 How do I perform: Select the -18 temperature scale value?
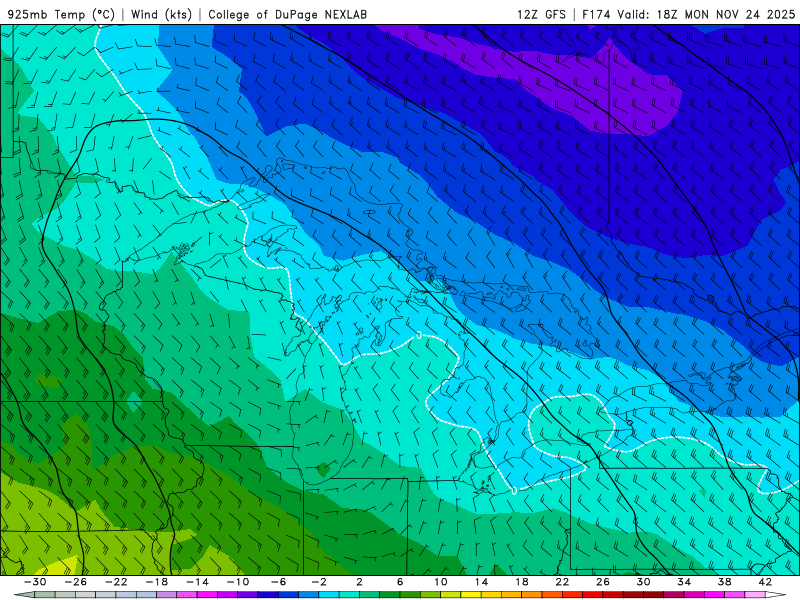(x=157, y=582)
